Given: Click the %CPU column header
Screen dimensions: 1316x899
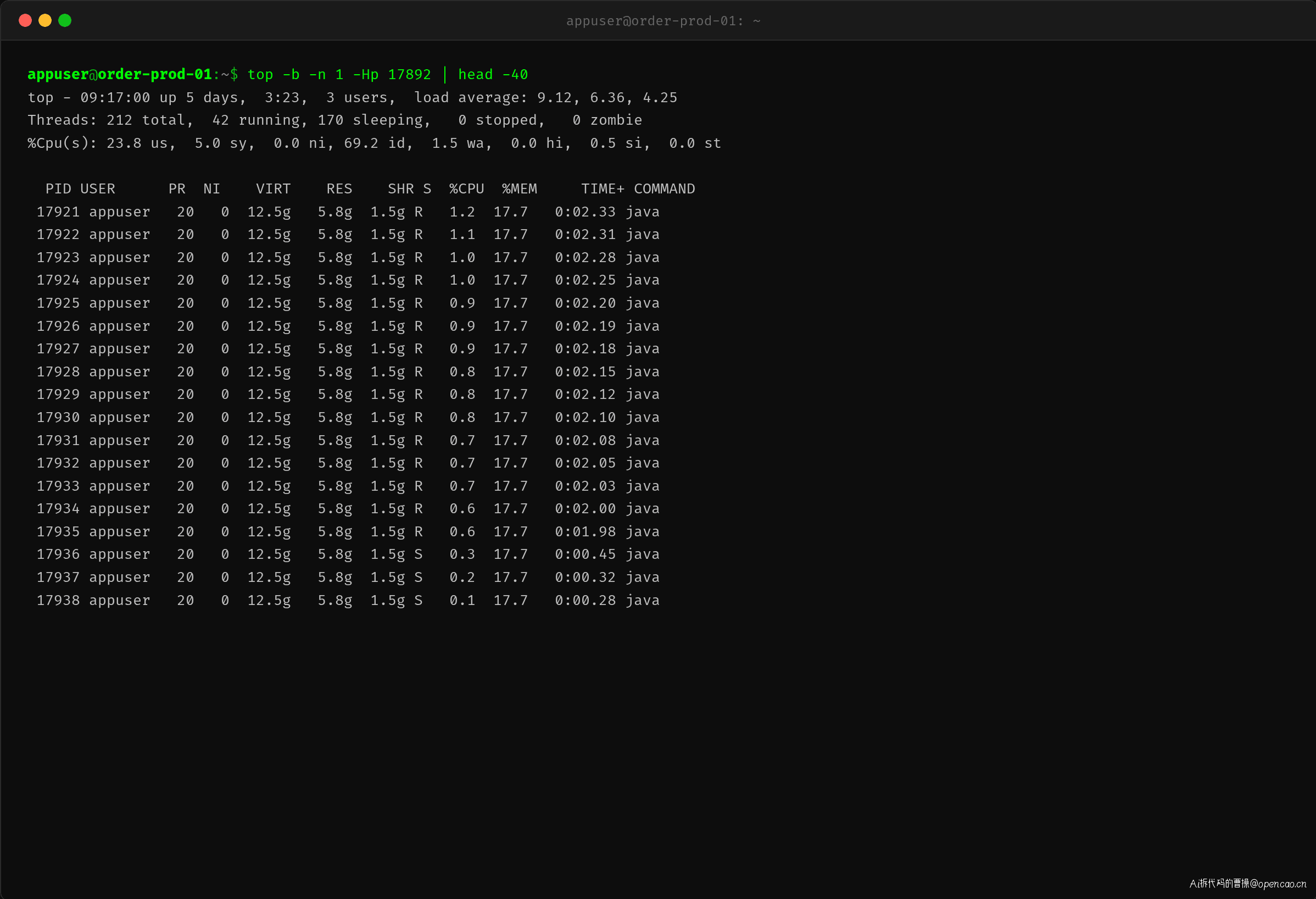Looking at the screenshot, I should 467,188.
